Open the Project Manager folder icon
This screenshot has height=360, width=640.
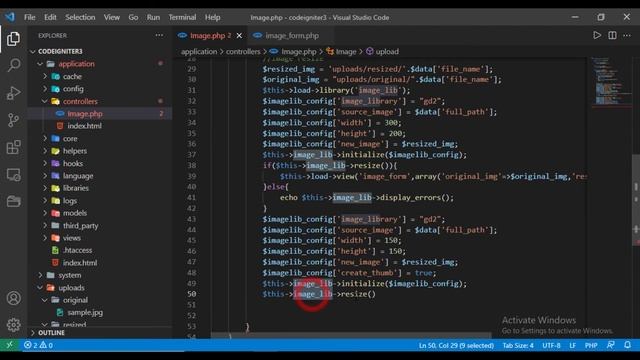coord(13,202)
